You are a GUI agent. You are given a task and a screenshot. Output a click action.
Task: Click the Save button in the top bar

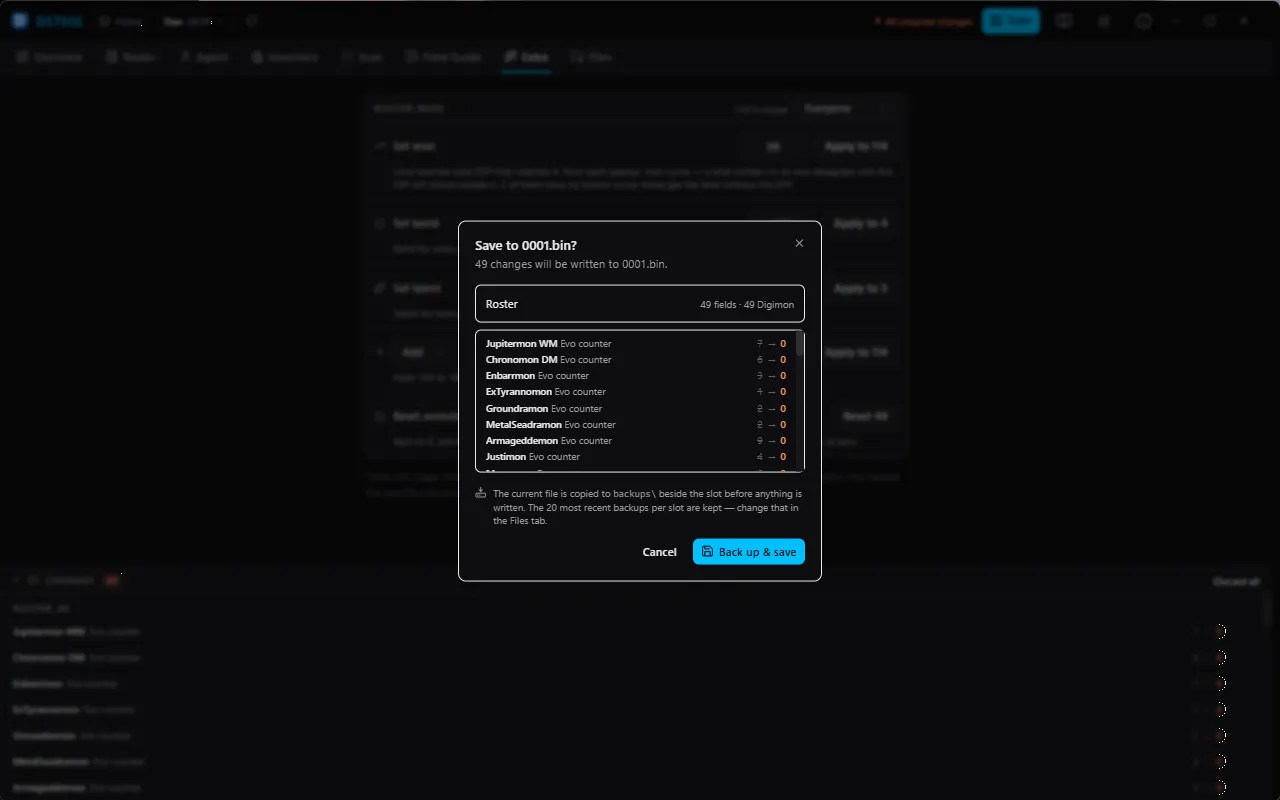[1010, 20]
